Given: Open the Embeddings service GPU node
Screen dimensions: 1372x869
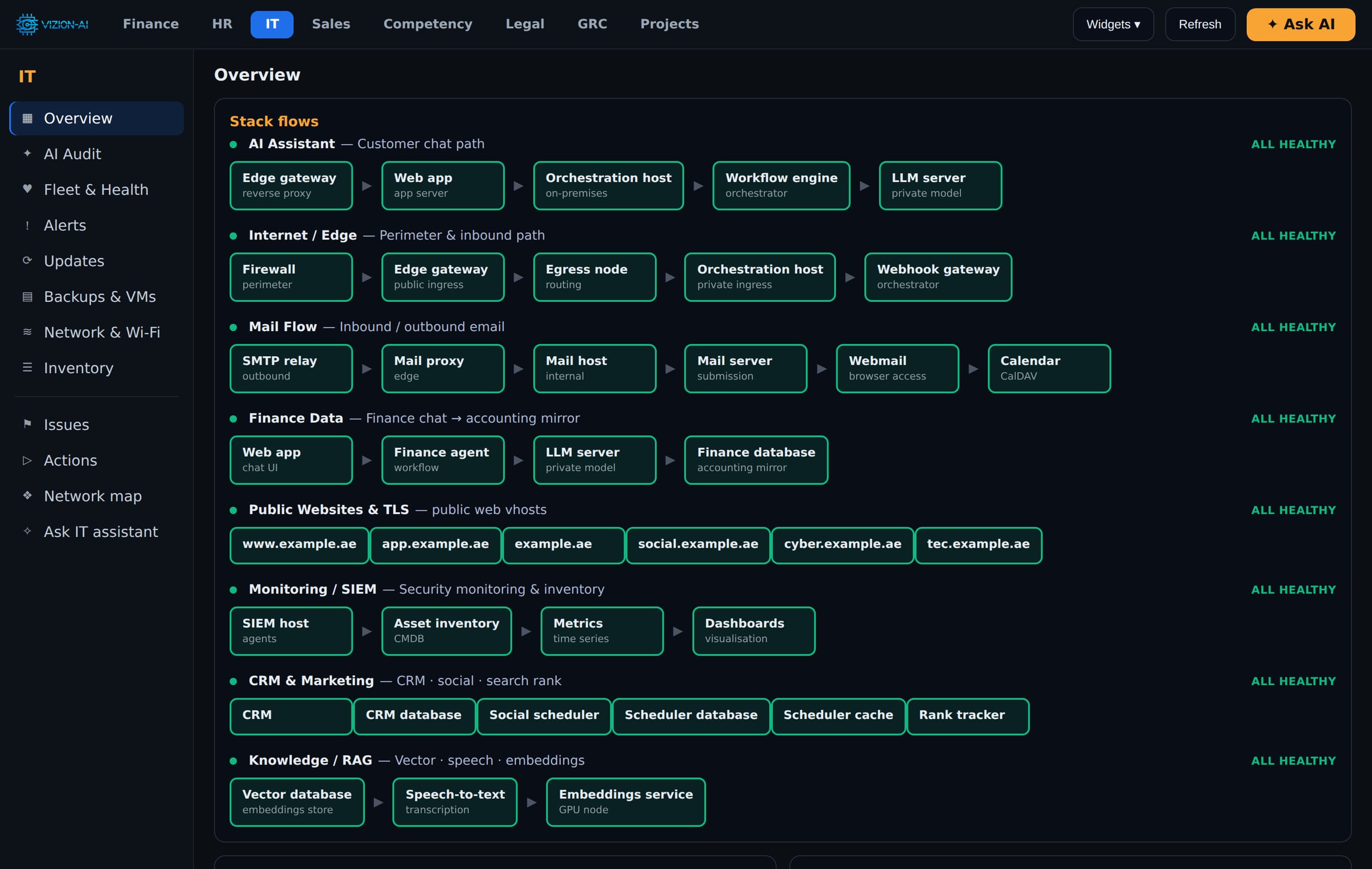Looking at the screenshot, I should click(625, 802).
